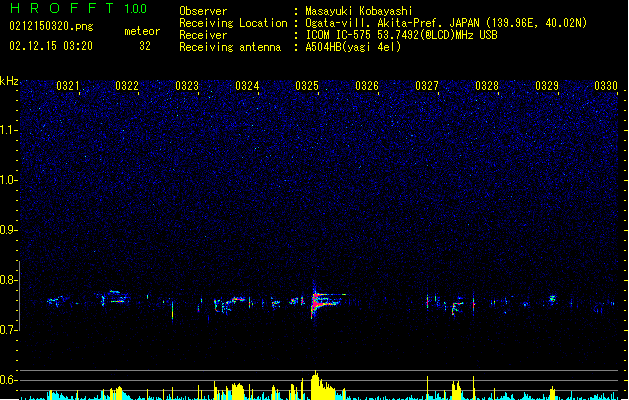Screen dimensions: 629x400
Task: Click the kHz axis unit label
Action: (x=9, y=81)
